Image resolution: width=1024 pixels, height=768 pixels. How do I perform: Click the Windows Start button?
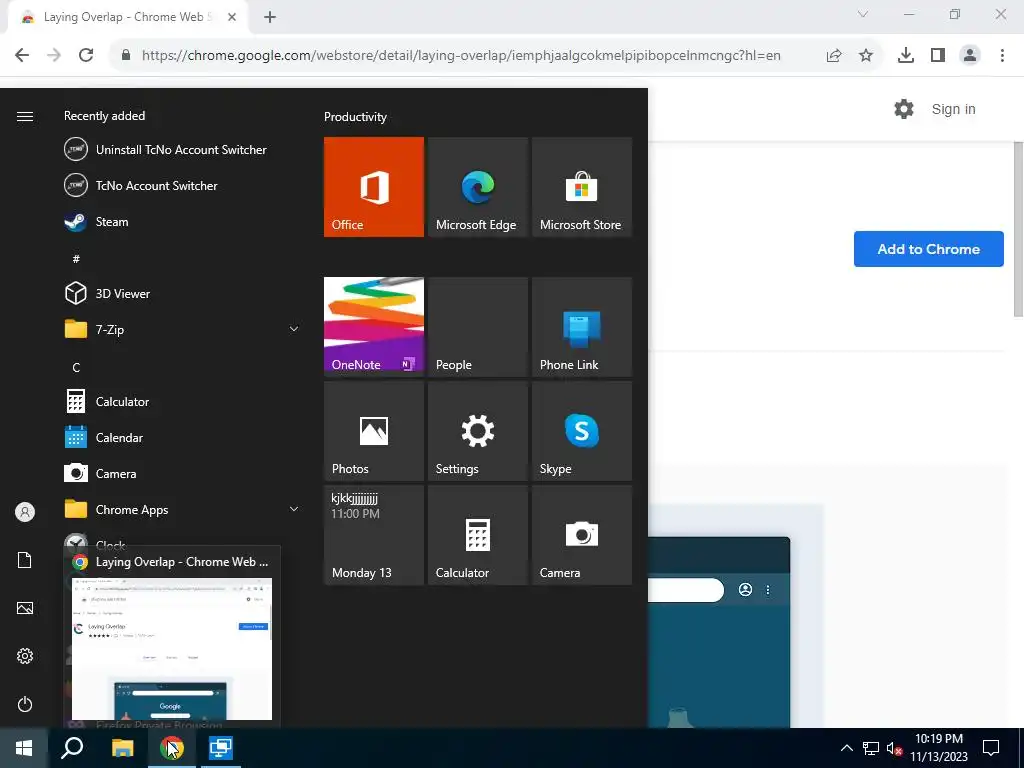[x=24, y=748]
